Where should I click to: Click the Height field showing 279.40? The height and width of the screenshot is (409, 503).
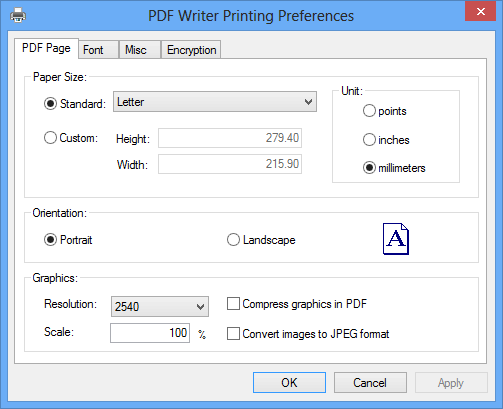point(230,138)
